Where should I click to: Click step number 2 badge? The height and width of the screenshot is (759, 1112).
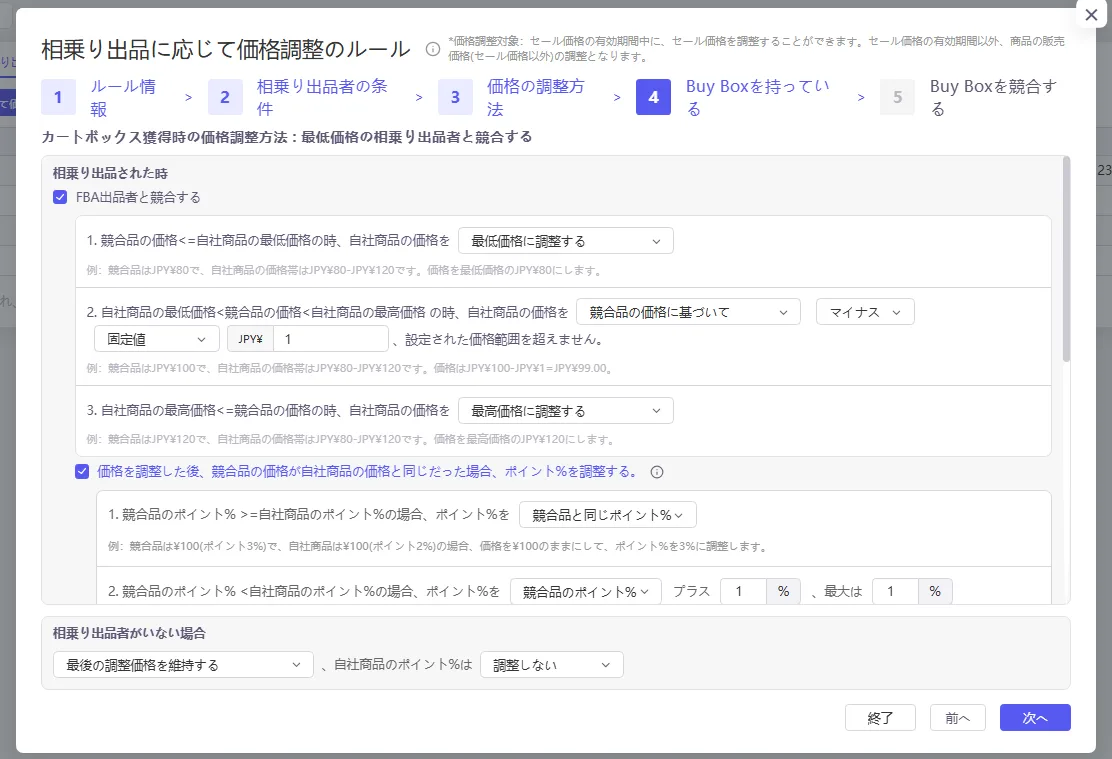pos(225,97)
